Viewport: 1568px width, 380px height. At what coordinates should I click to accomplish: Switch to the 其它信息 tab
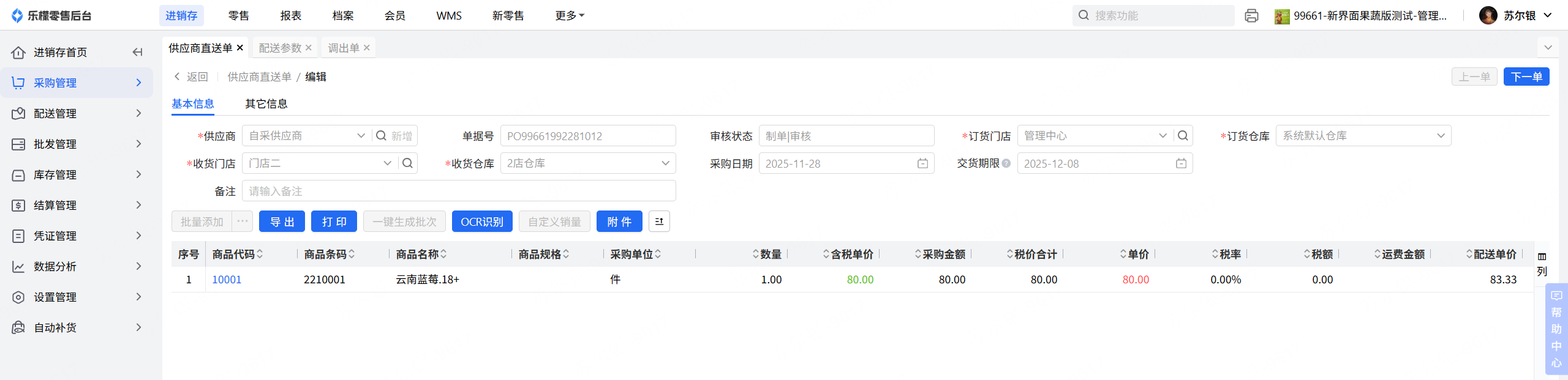click(x=266, y=104)
